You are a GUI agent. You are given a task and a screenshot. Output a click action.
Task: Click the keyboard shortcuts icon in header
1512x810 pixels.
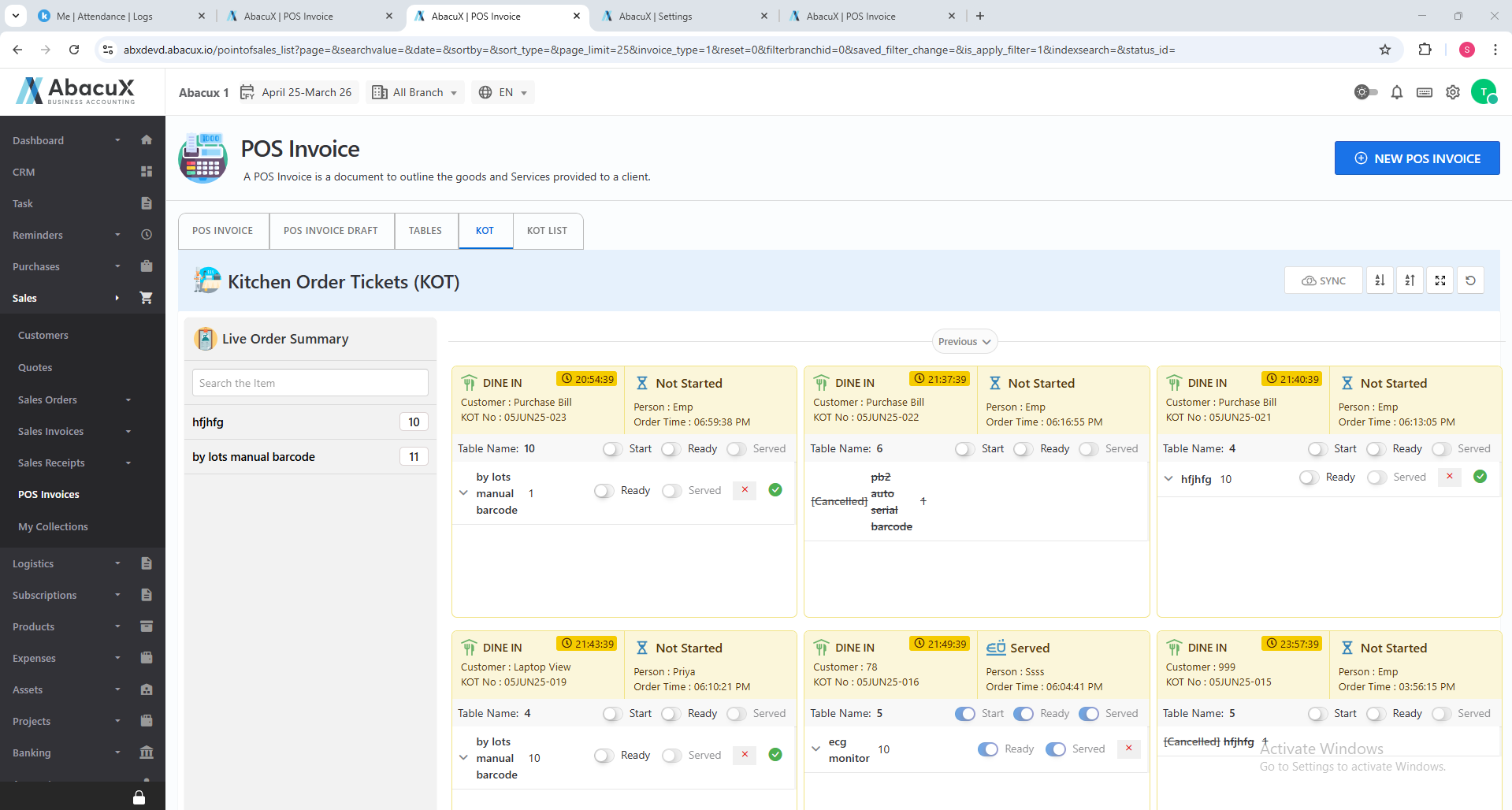point(1424,92)
